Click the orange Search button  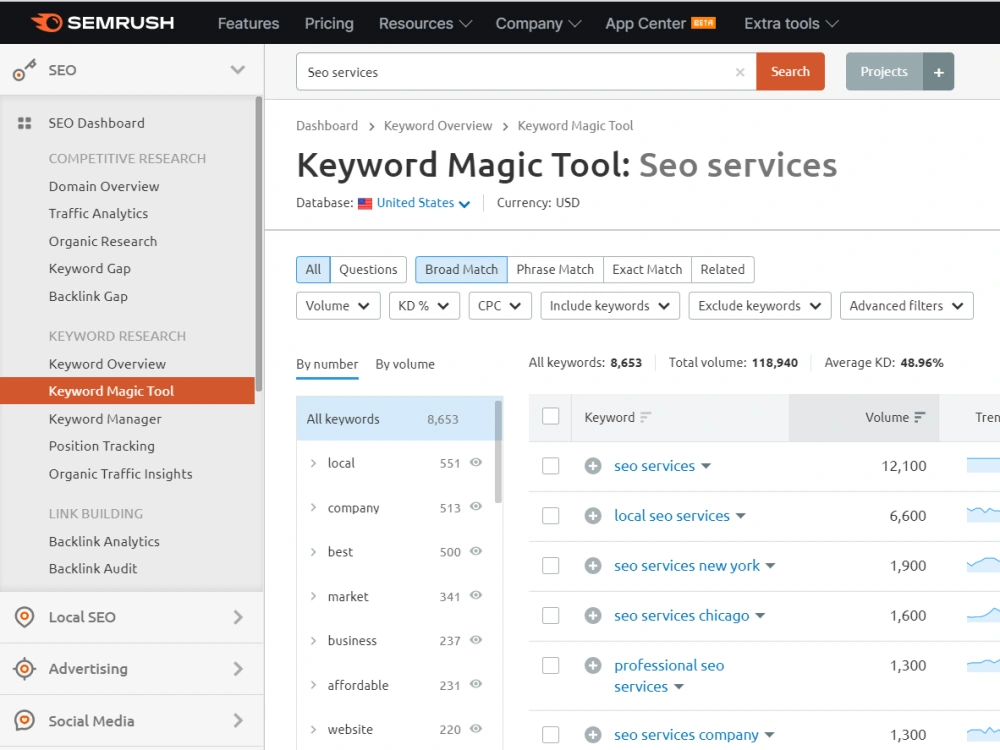(790, 71)
